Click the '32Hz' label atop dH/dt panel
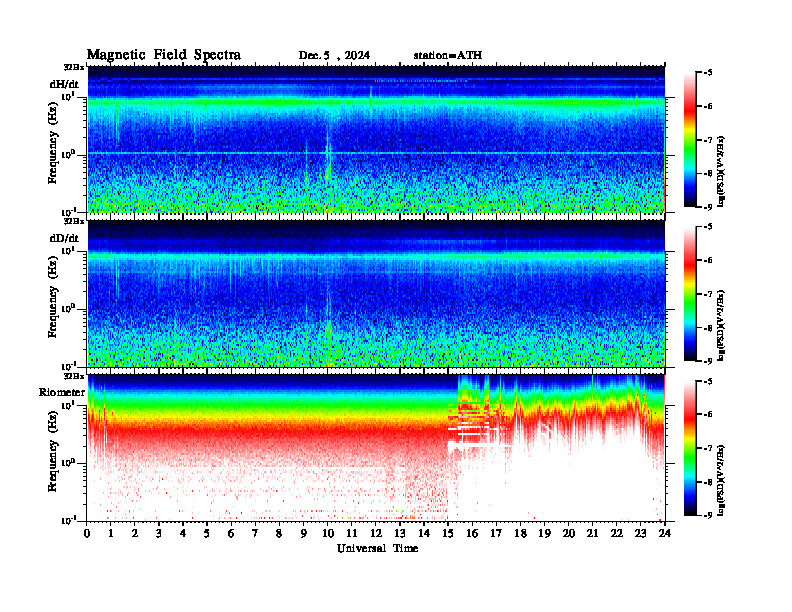The width and height of the screenshot is (792, 612). tap(74, 67)
